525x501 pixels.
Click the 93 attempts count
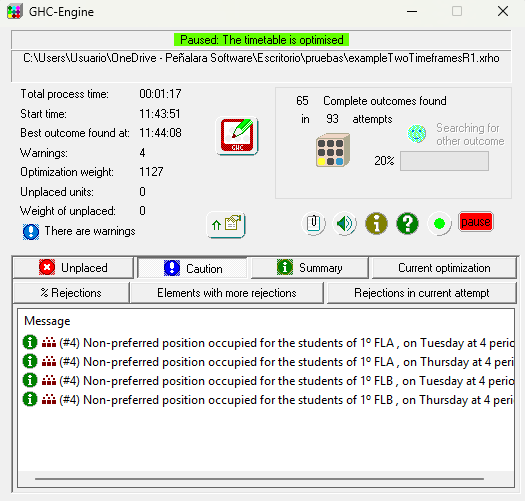click(x=332, y=119)
